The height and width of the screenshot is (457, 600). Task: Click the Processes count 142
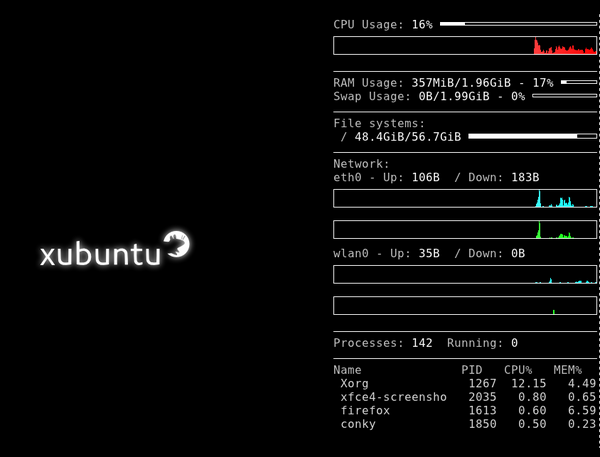[422, 343]
